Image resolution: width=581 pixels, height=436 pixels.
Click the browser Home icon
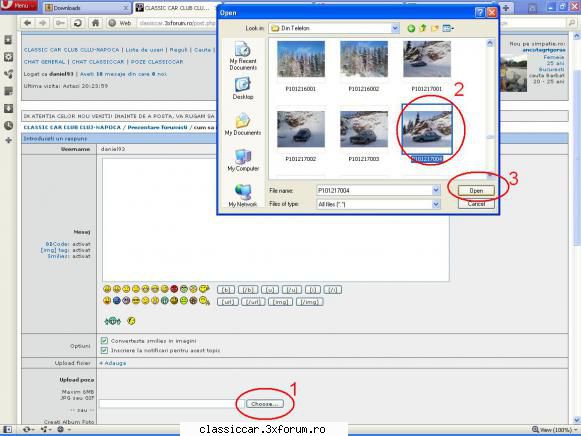pyautogui.click(x=95, y=23)
